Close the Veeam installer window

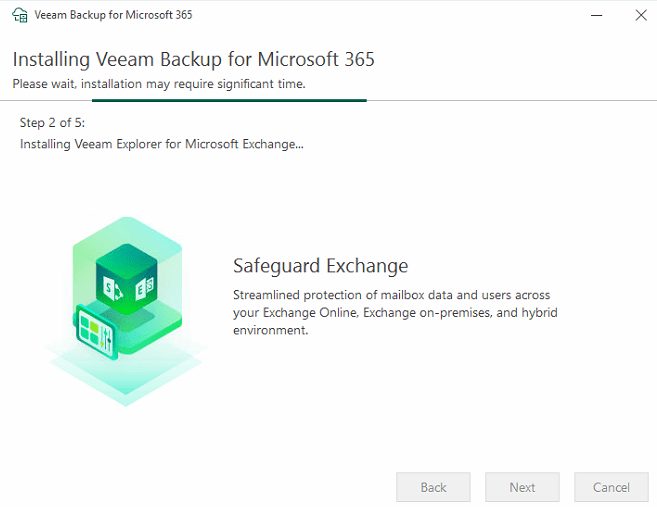coord(641,16)
